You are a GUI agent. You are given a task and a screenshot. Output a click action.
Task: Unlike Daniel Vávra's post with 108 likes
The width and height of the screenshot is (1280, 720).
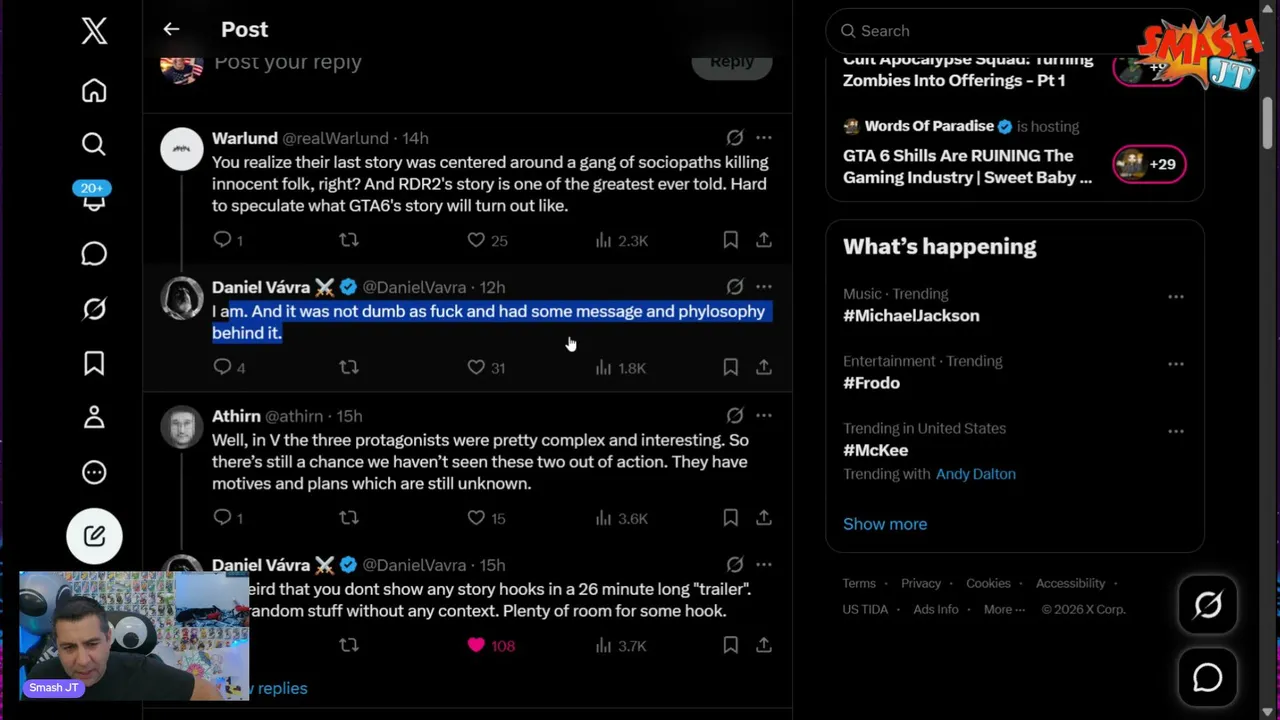pos(476,645)
